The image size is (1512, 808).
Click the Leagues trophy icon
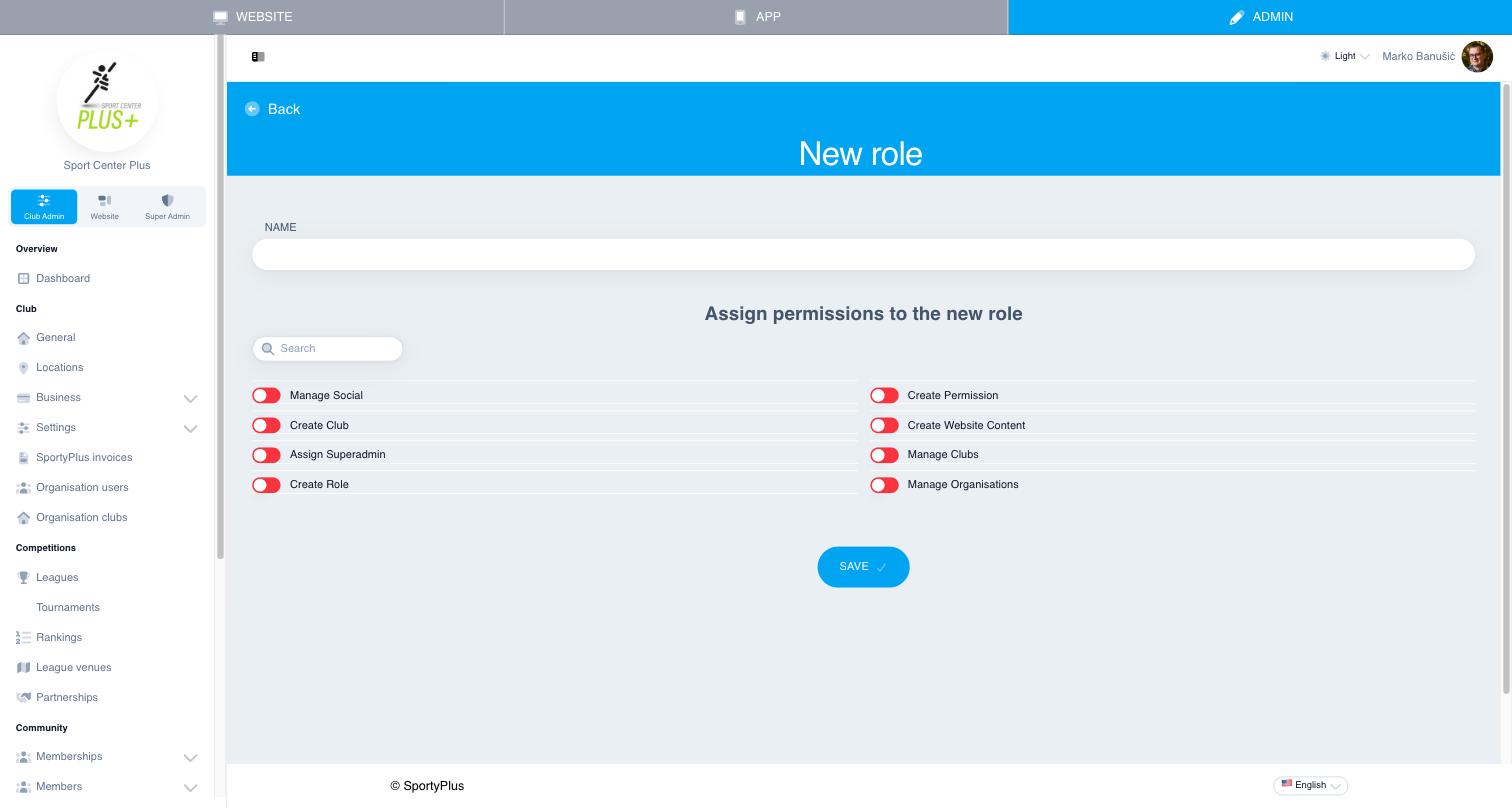click(24, 578)
